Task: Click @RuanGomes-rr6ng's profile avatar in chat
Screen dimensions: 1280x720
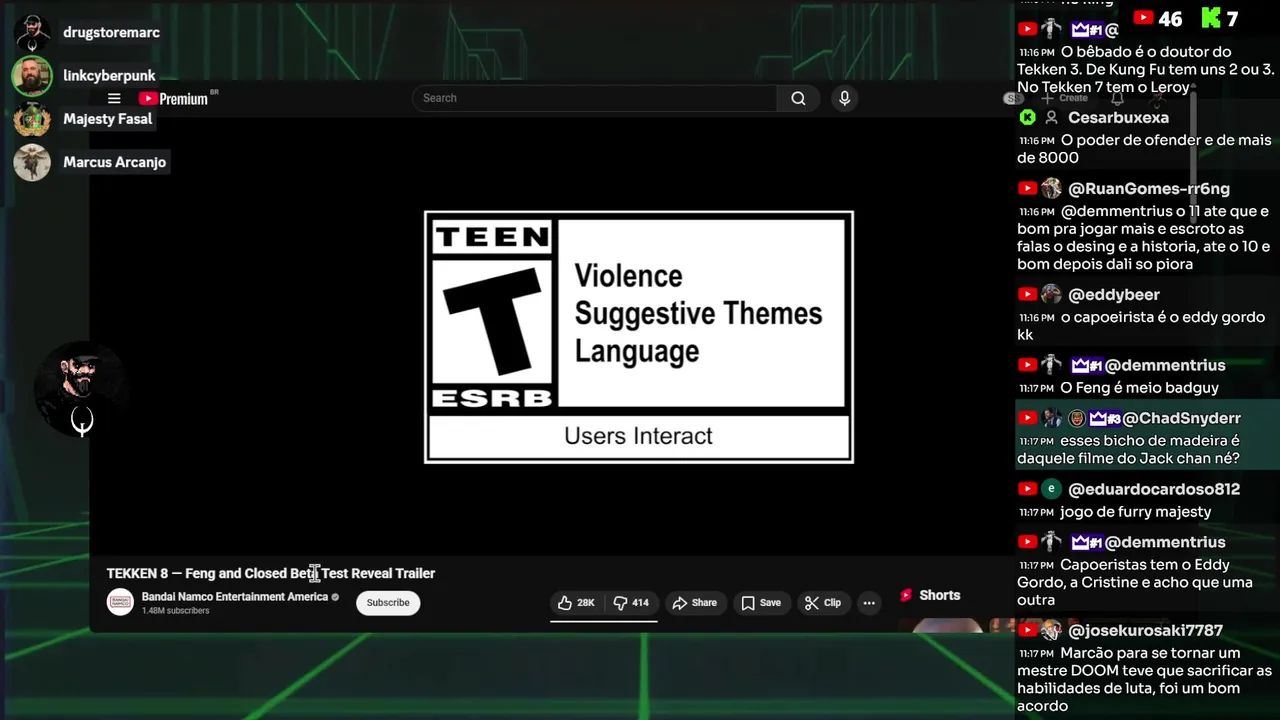Action: pyautogui.click(x=1050, y=188)
